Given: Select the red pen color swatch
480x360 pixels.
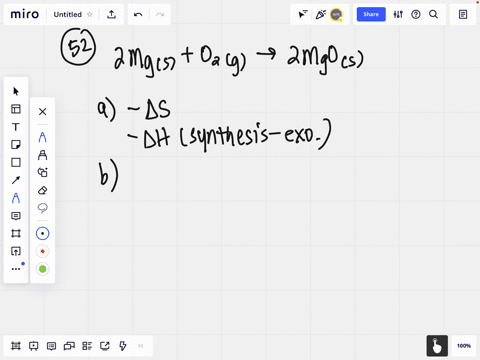Looking at the screenshot, I should tap(42, 251).
